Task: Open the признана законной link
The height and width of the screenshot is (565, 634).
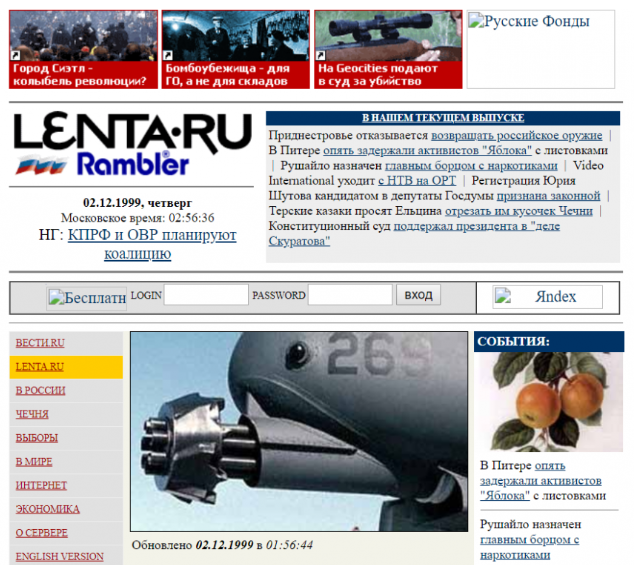Action: click(x=548, y=196)
